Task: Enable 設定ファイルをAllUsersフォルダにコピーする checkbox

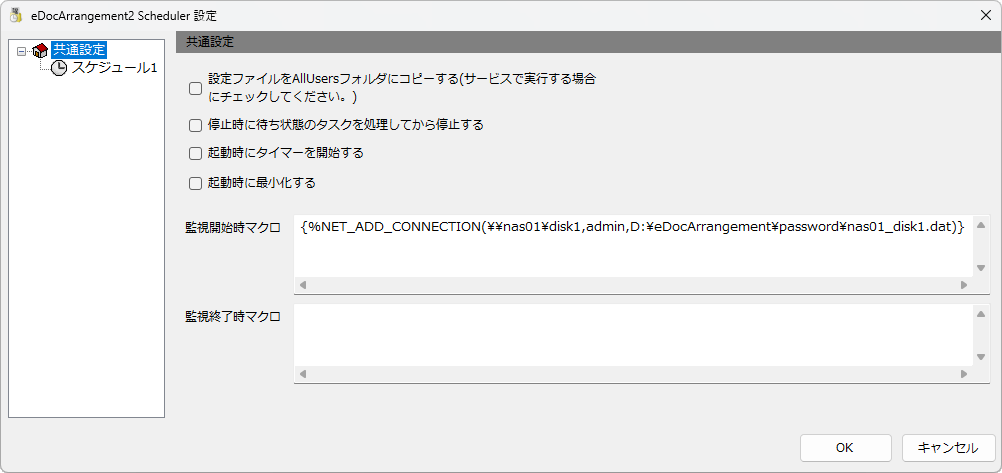Action: click(196, 89)
